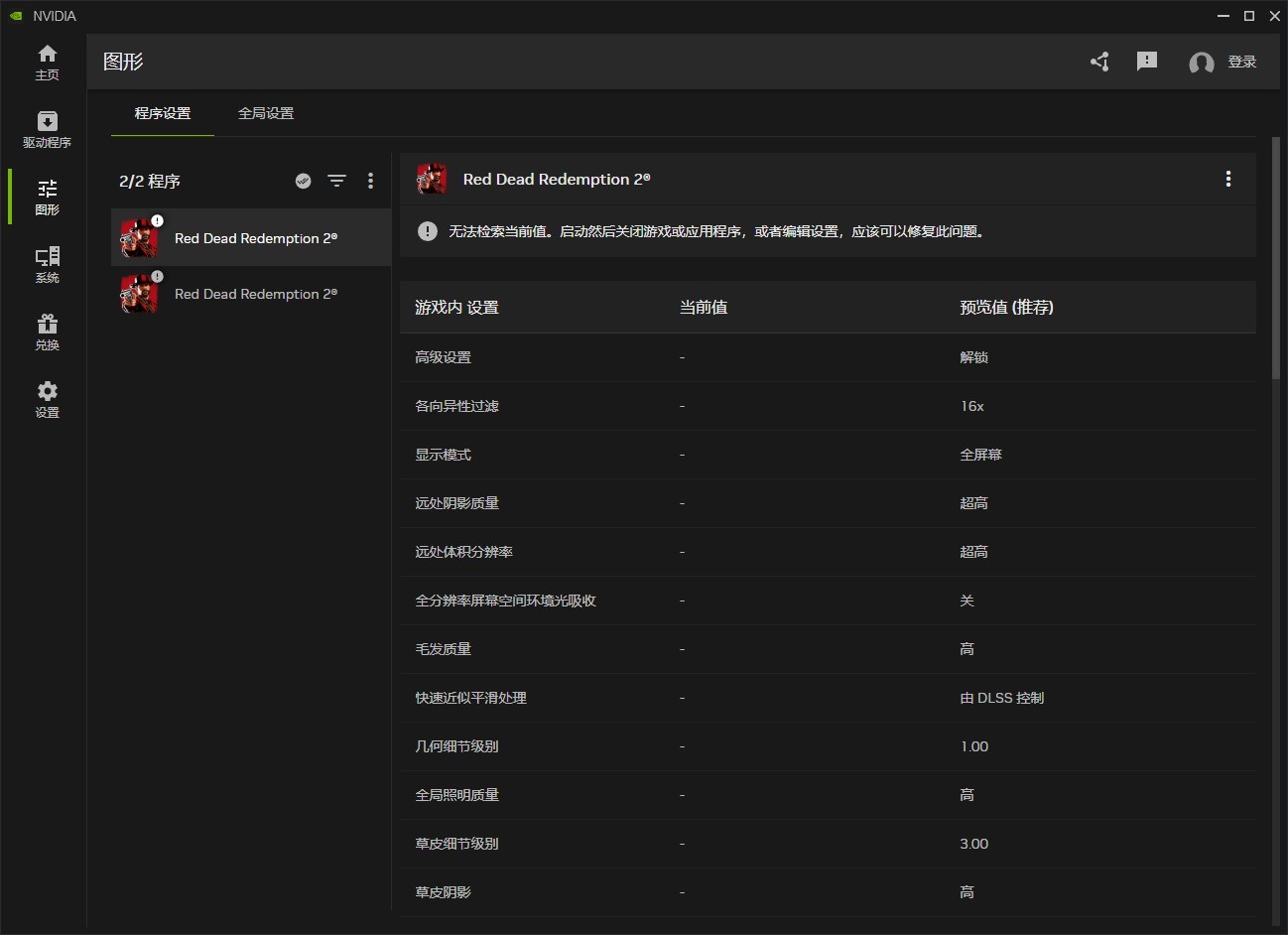
Task: Click the 3.00 recommended value
Action: [974, 844]
